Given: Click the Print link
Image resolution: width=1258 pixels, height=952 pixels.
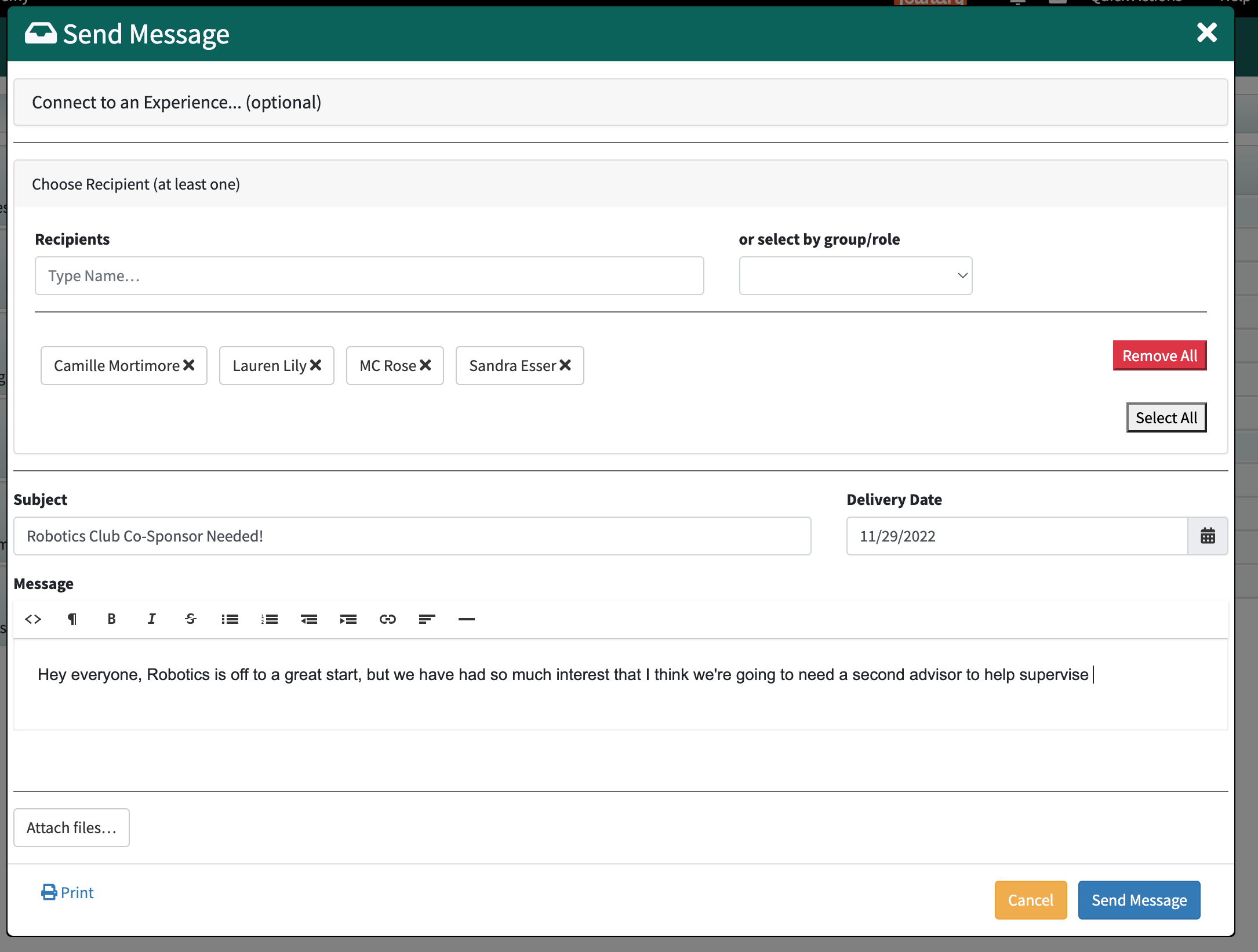Looking at the screenshot, I should (x=68, y=892).
